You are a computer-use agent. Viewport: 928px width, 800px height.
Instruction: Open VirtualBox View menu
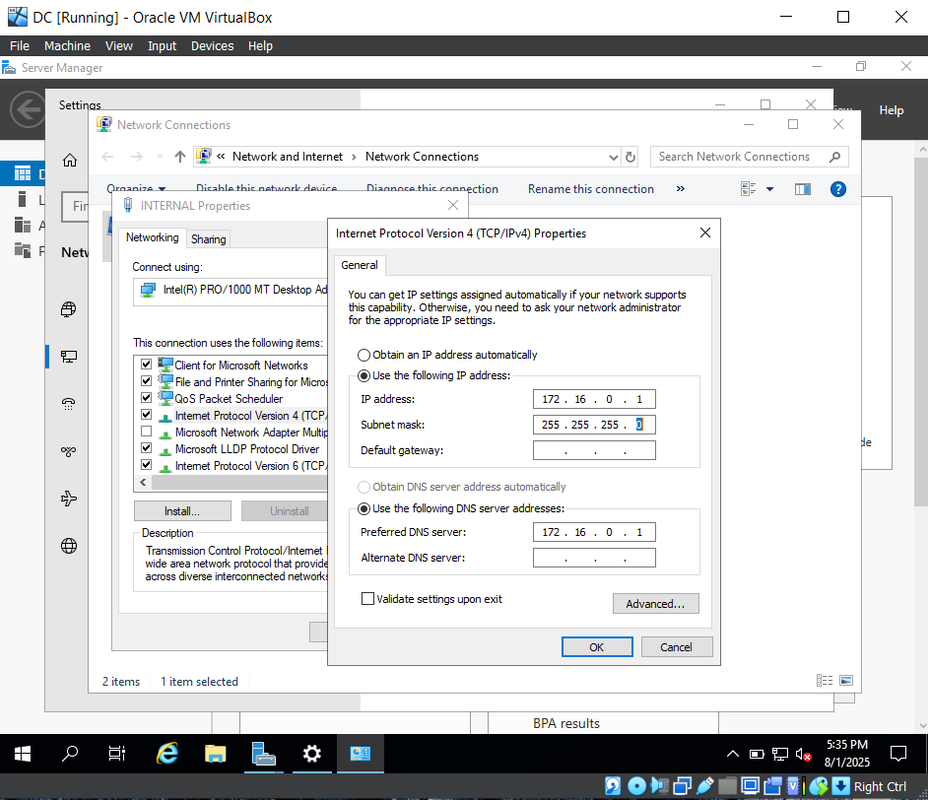click(x=119, y=46)
